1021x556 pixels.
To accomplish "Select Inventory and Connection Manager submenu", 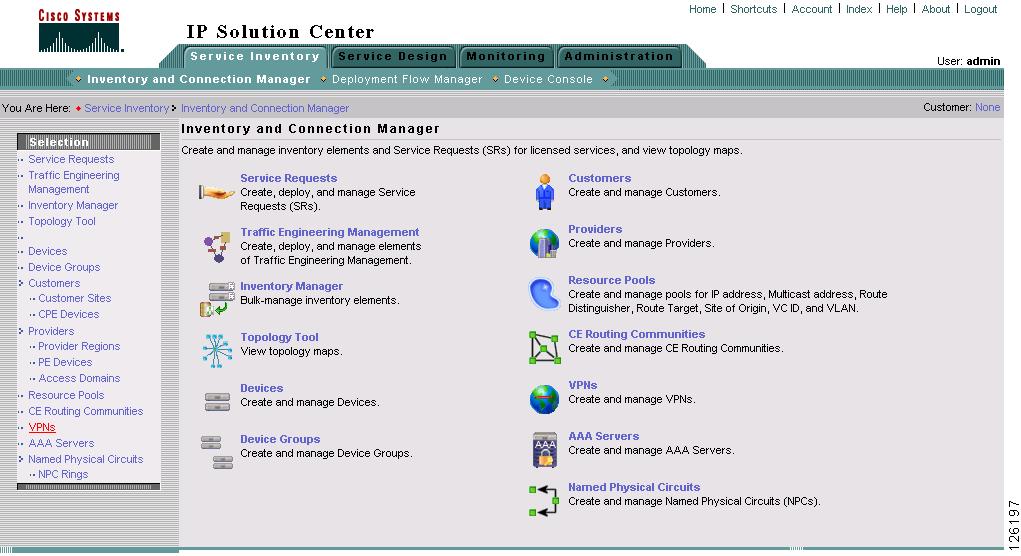I will pos(199,79).
